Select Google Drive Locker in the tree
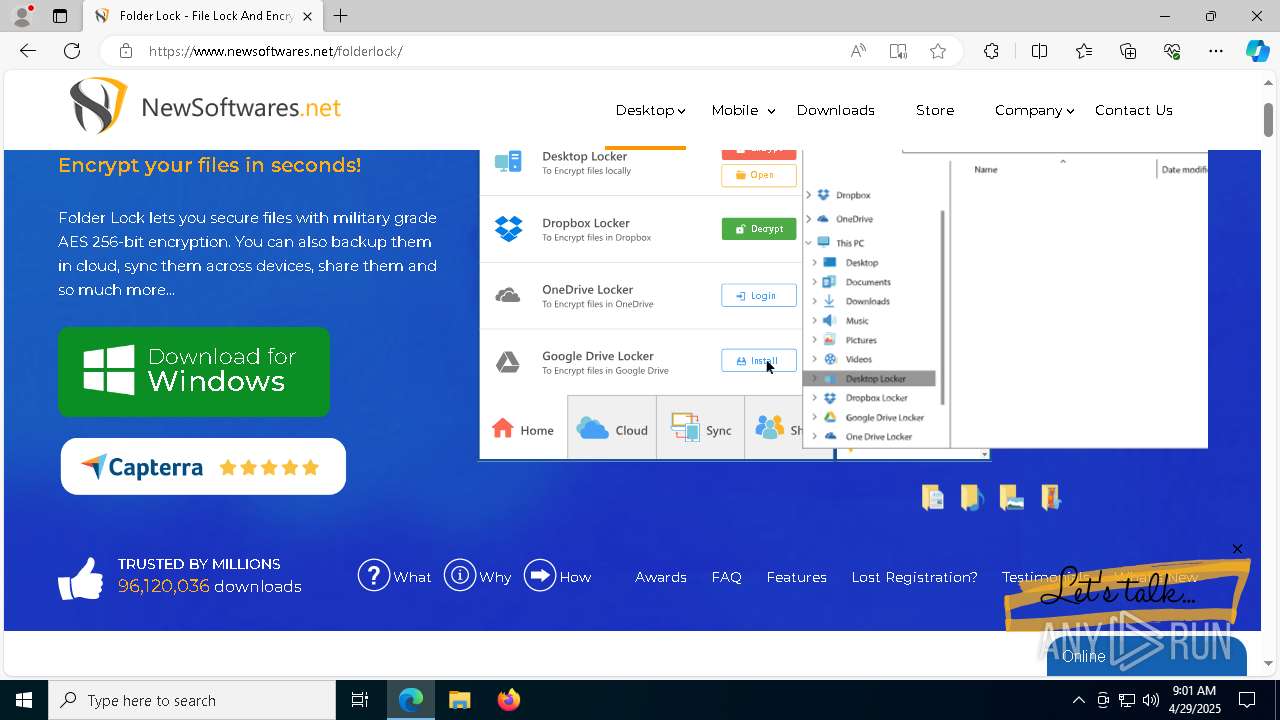 click(884, 418)
